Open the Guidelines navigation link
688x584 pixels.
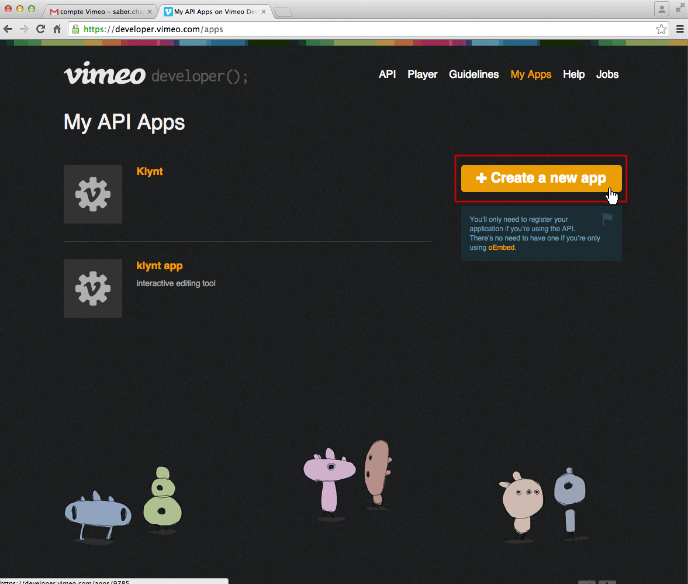pyautogui.click(x=473, y=74)
